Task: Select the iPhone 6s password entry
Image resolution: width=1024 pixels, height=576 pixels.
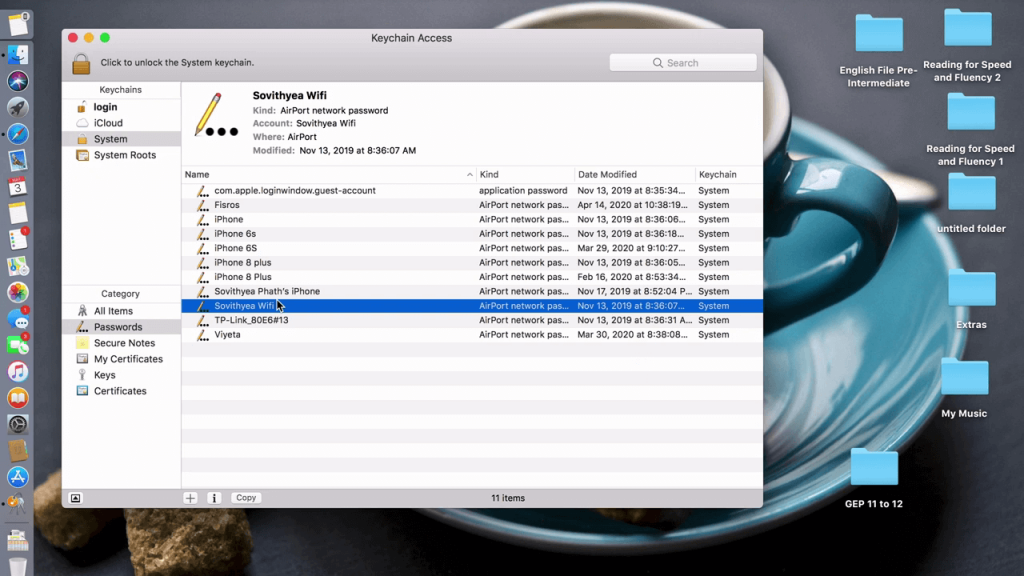Action: pyautogui.click(x=472, y=234)
